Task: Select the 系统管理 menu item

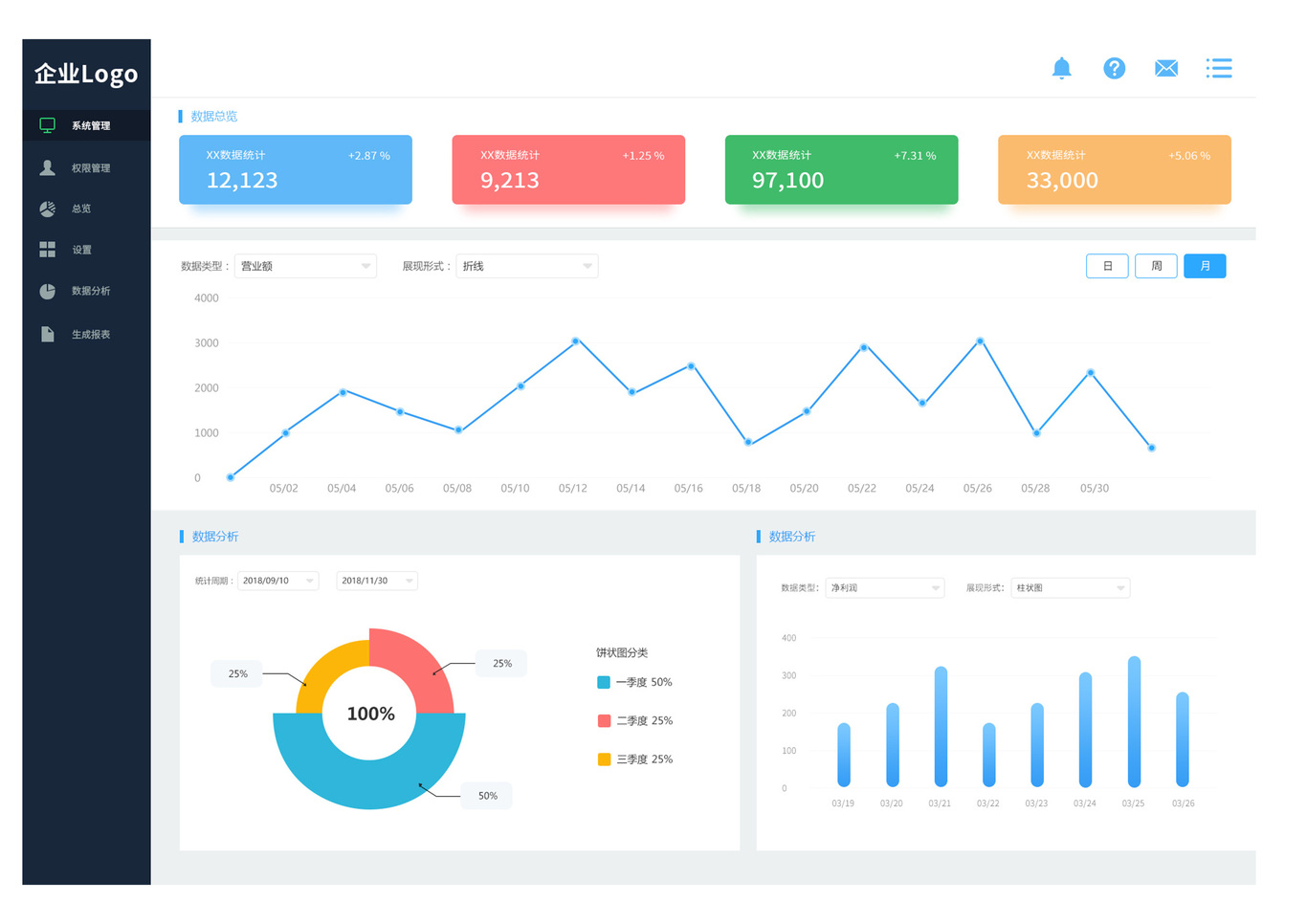Action: click(x=86, y=125)
